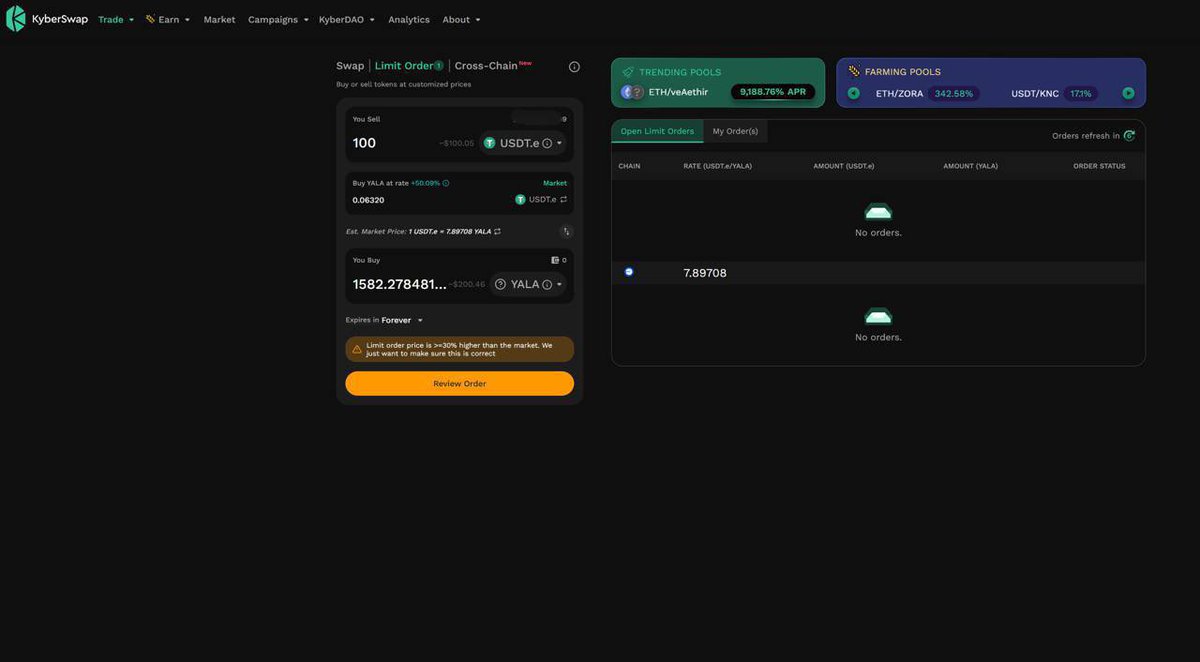Screen dimensions: 1200x662
Task: Click the ORDER STATUS column header
Action: (1099, 166)
